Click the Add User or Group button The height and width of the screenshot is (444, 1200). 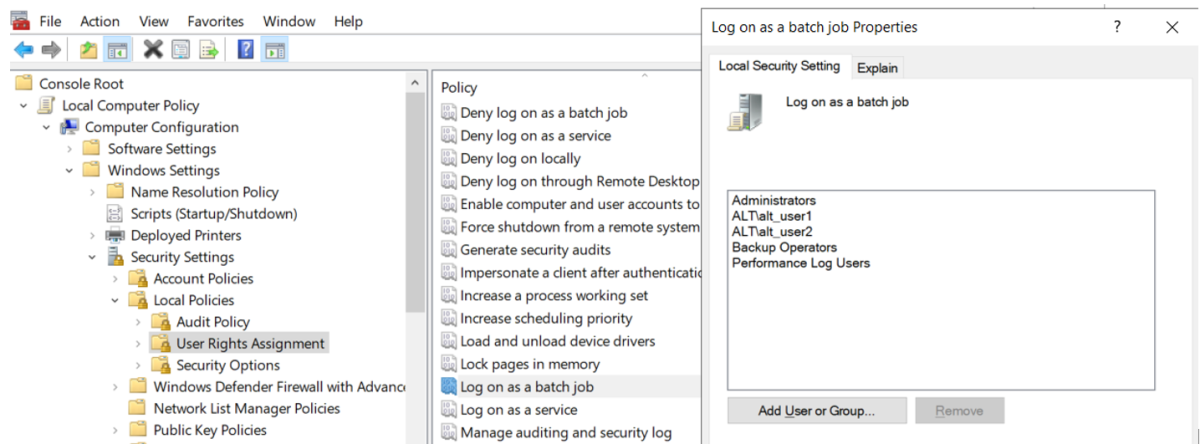pyautogui.click(x=816, y=410)
